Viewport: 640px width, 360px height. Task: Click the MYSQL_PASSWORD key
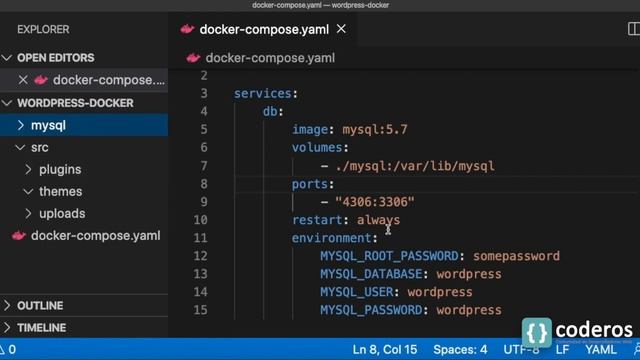[x=371, y=310]
